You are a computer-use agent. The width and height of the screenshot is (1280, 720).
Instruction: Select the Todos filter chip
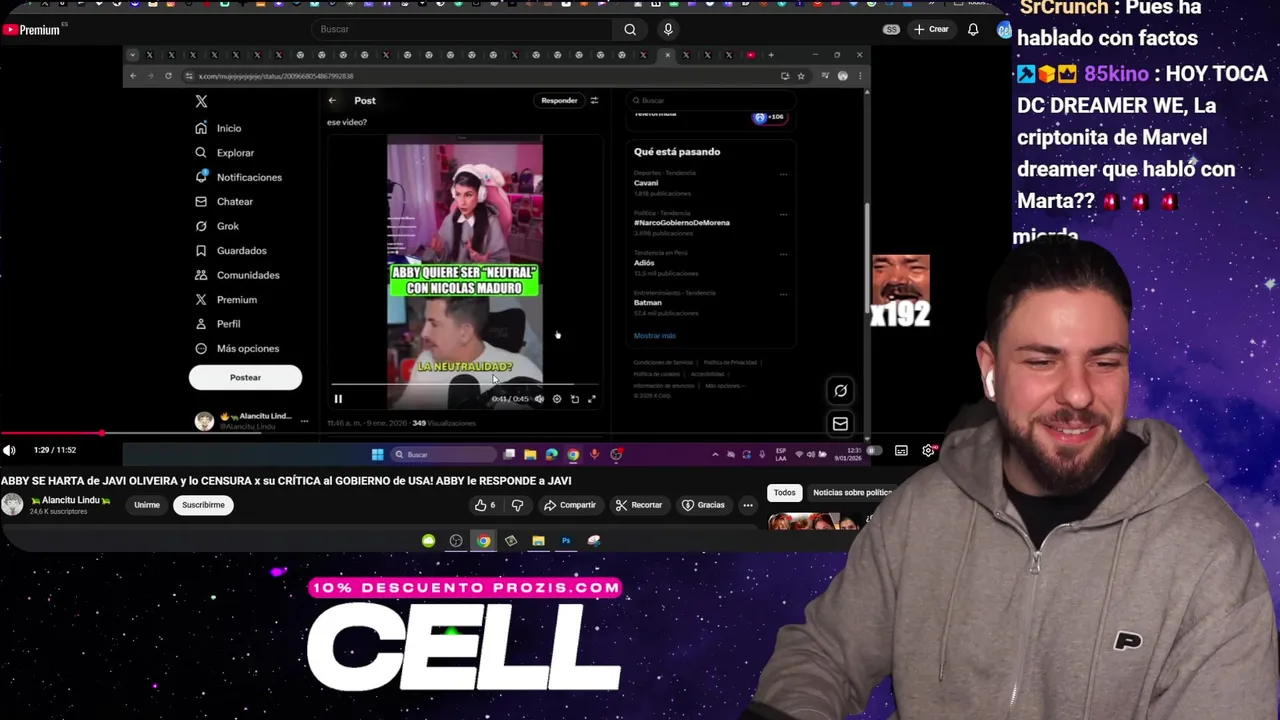[785, 492]
